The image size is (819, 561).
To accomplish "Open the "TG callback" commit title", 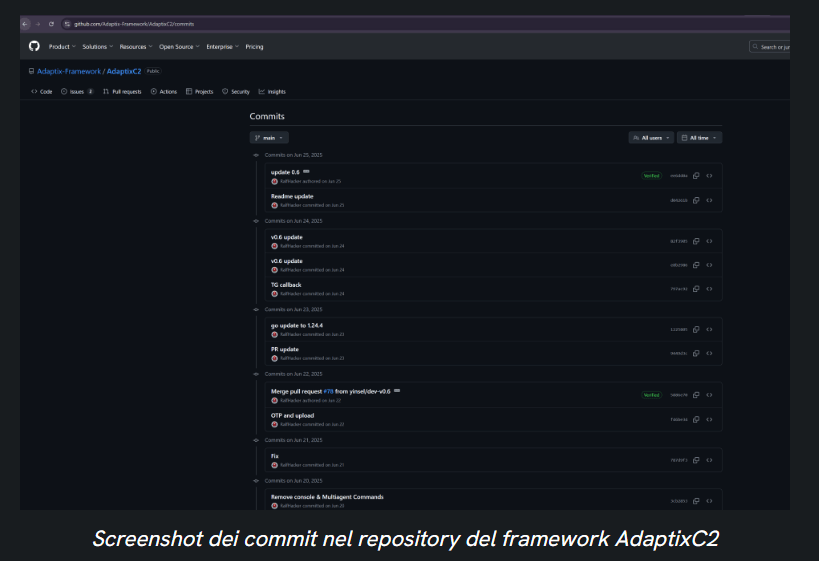I will pyautogui.click(x=286, y=285).
